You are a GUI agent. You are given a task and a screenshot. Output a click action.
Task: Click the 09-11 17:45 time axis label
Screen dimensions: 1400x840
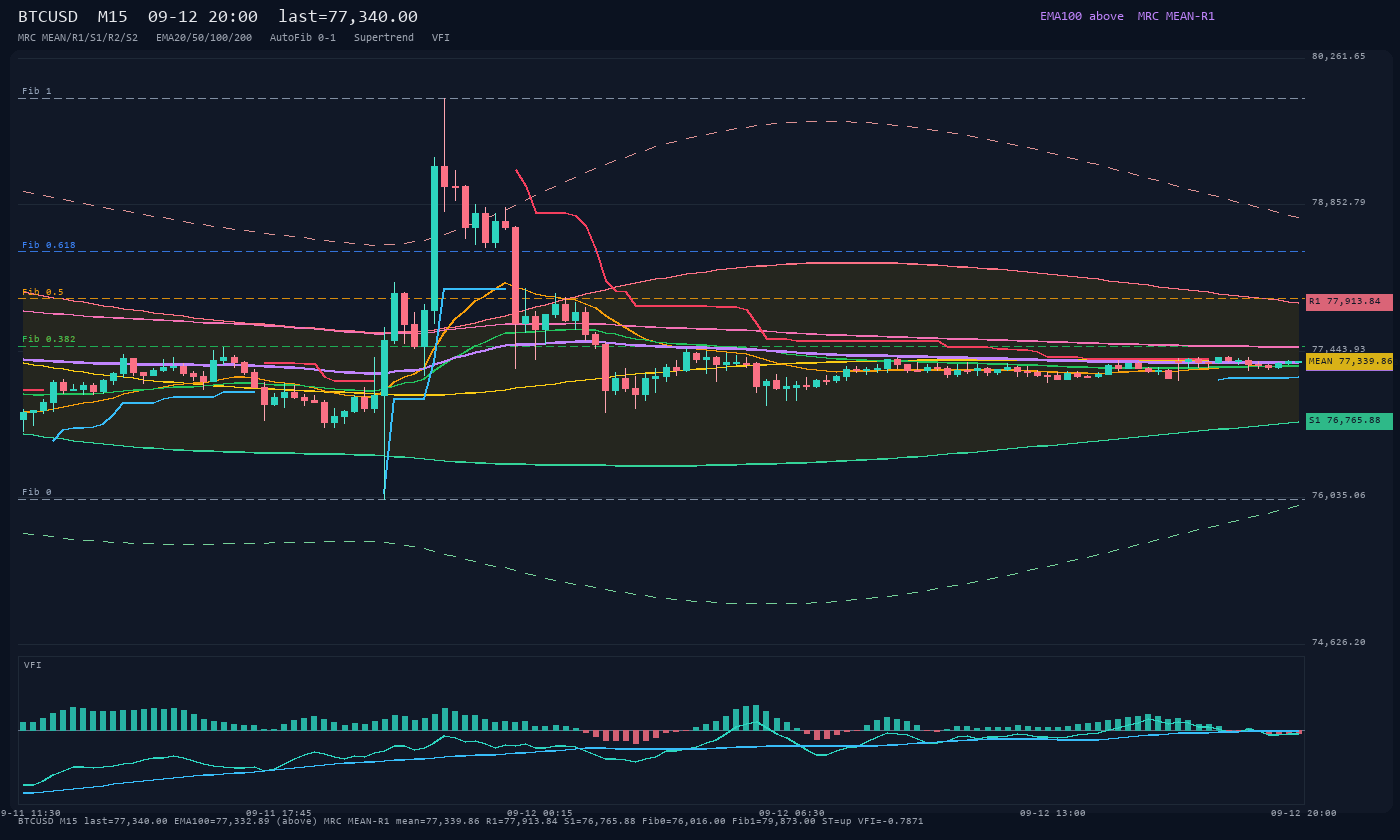pos(279,813)
